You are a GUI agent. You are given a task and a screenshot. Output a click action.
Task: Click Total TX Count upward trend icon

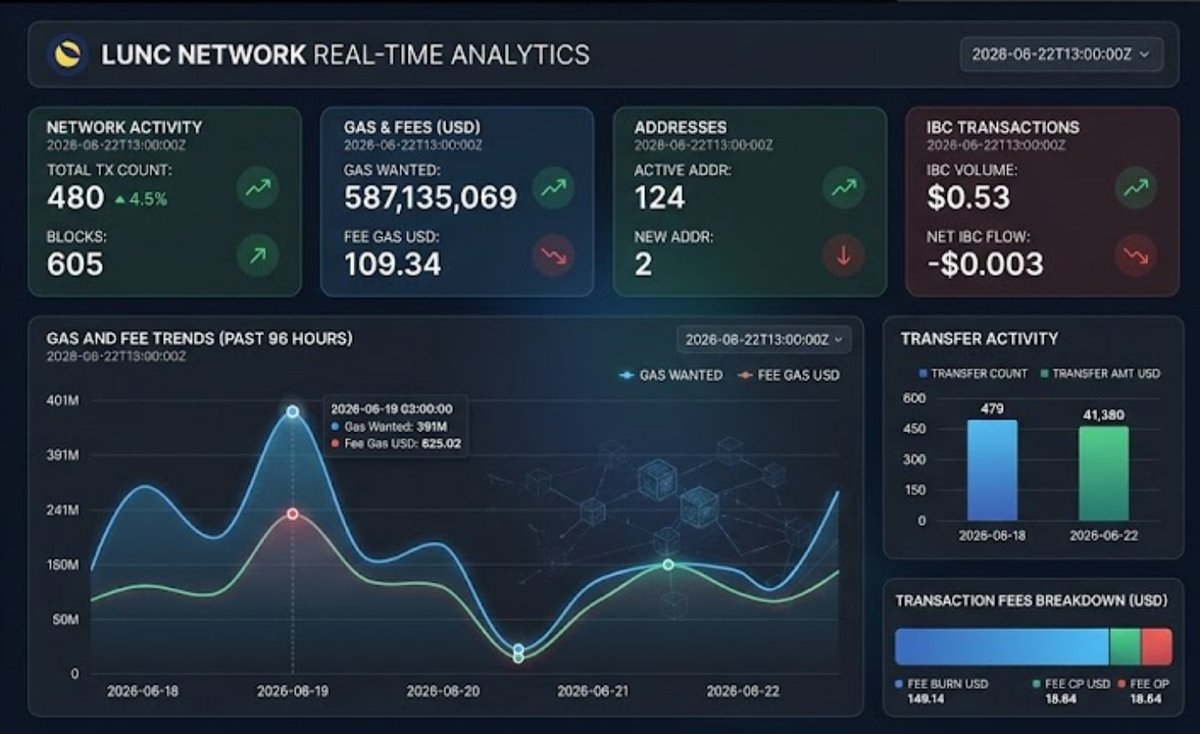(258, 187)
